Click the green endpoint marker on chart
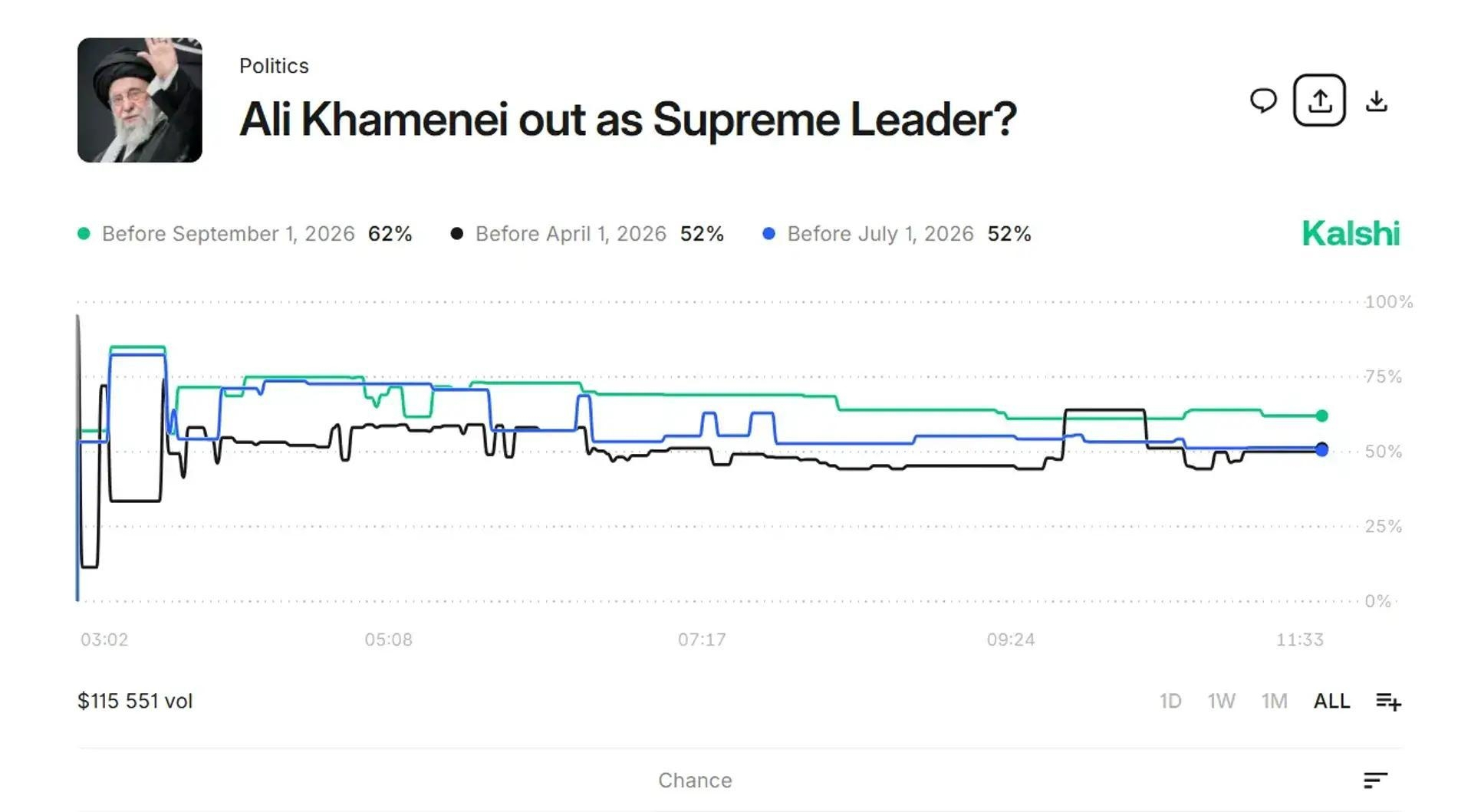This screenshot has height=812, width=1471. tap(1321, 416)
